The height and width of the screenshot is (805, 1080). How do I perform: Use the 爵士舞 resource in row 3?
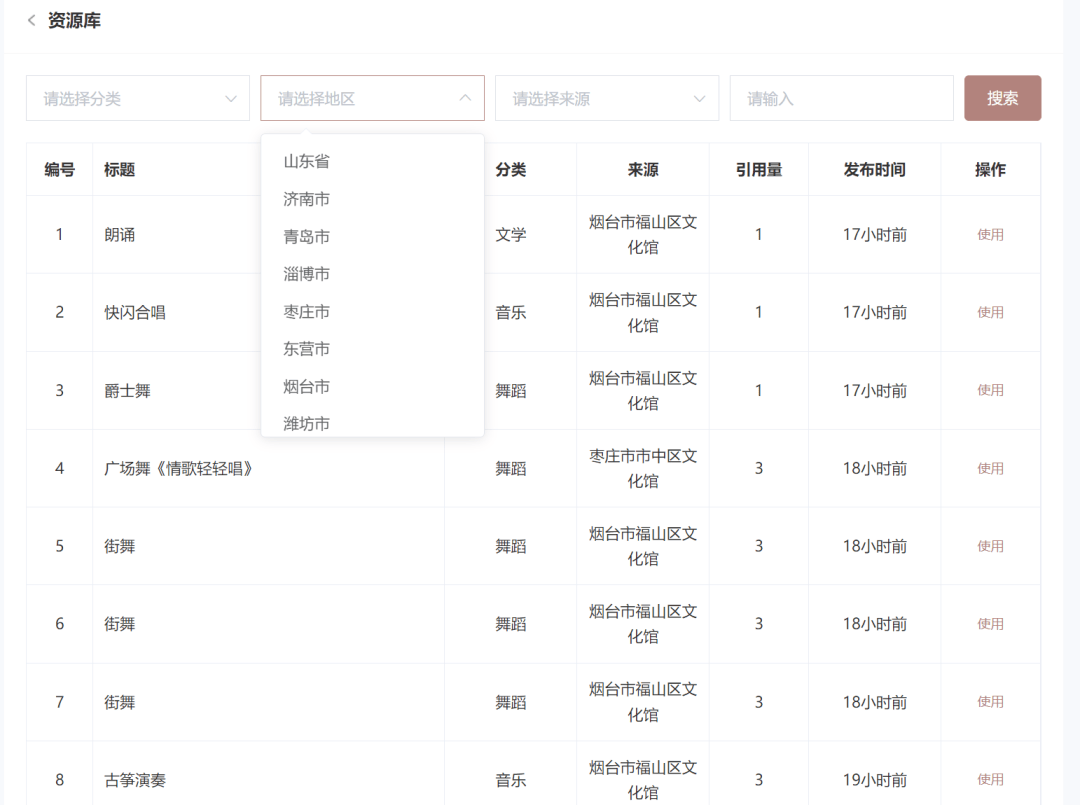(x=990, y=391)
